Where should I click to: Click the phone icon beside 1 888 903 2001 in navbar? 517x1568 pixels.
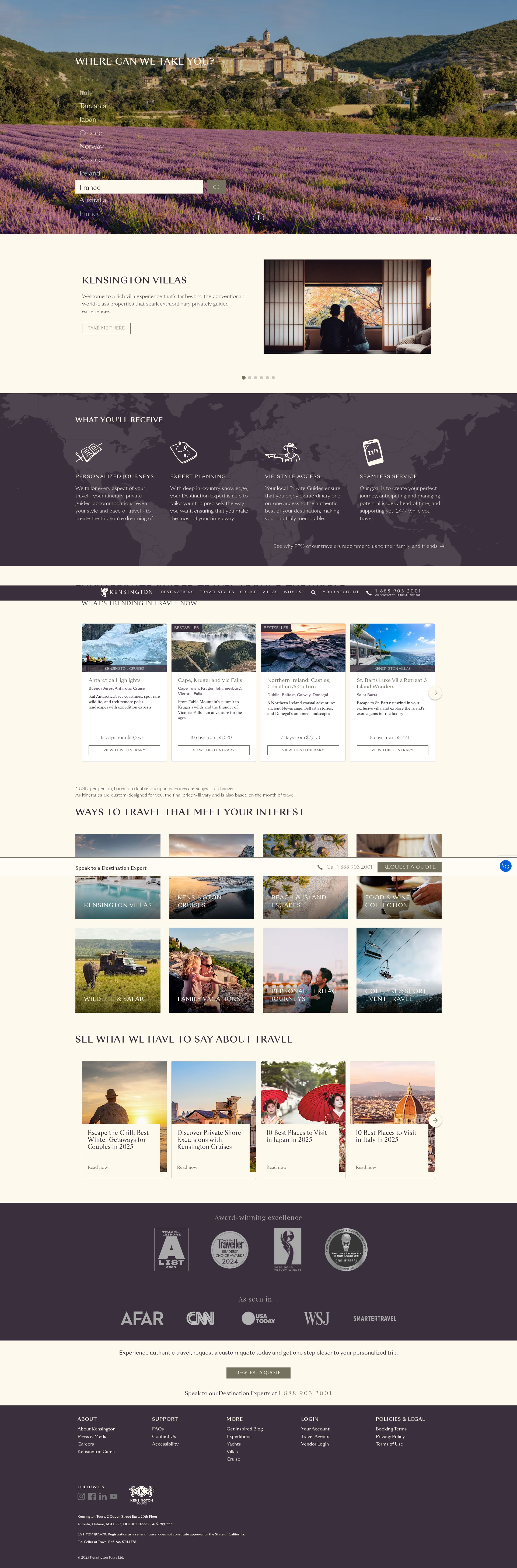368,592
